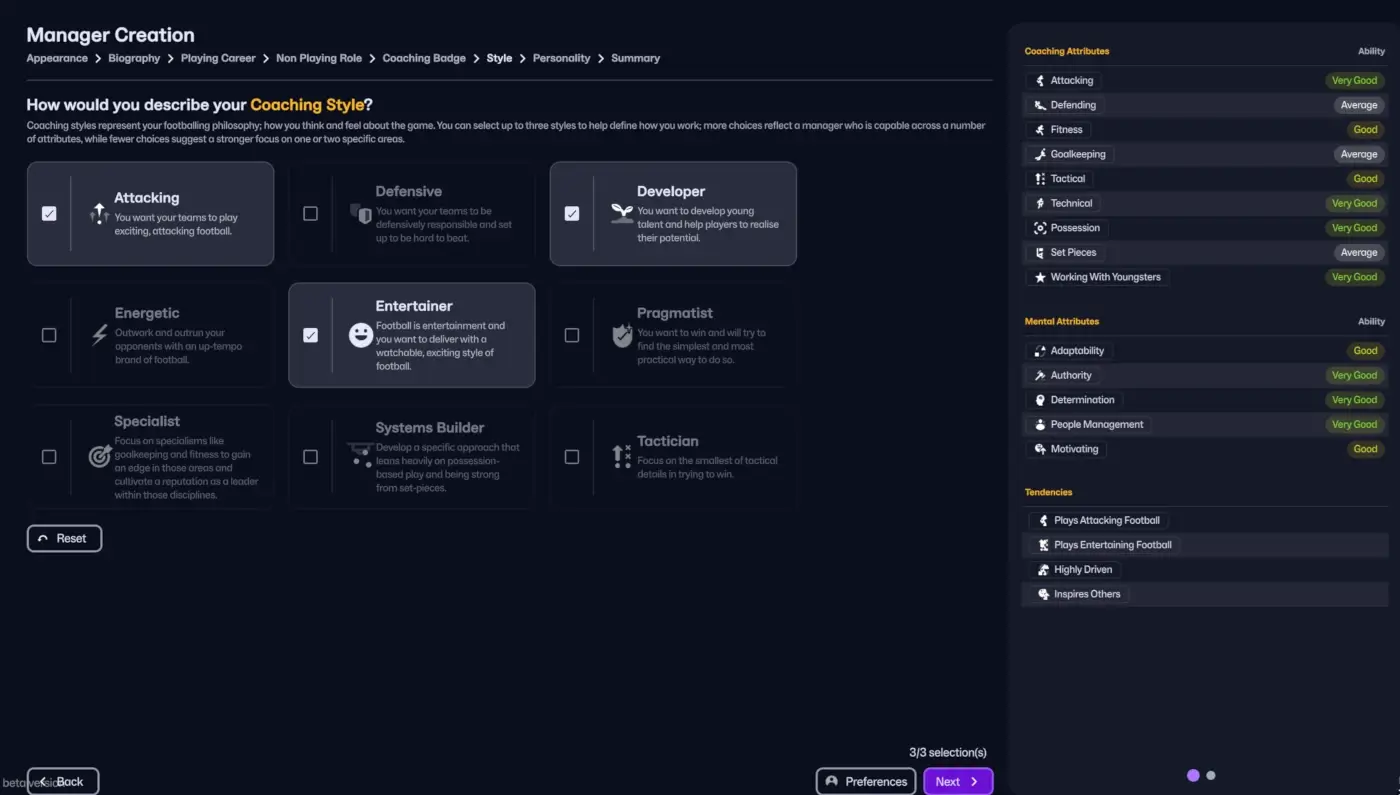Click the Adaptability attribute icon
1400x795 pixels.
tap(1040, 351)
